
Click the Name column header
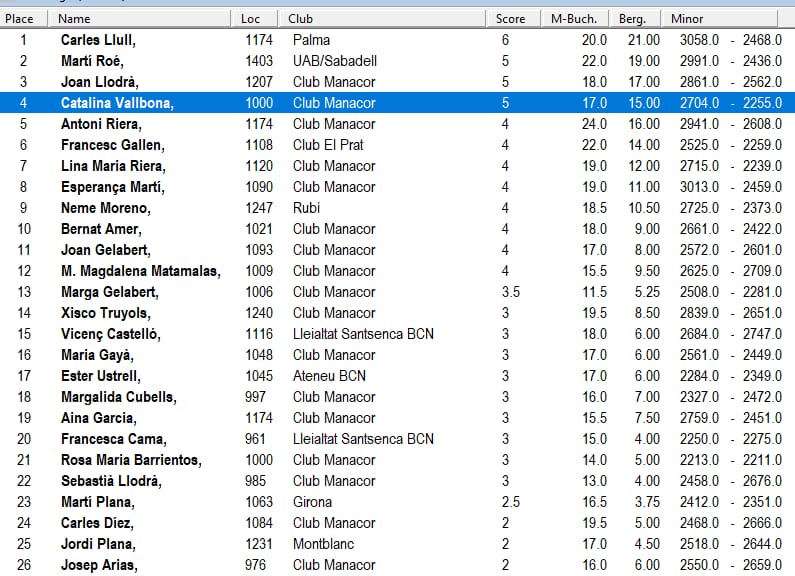75,18
